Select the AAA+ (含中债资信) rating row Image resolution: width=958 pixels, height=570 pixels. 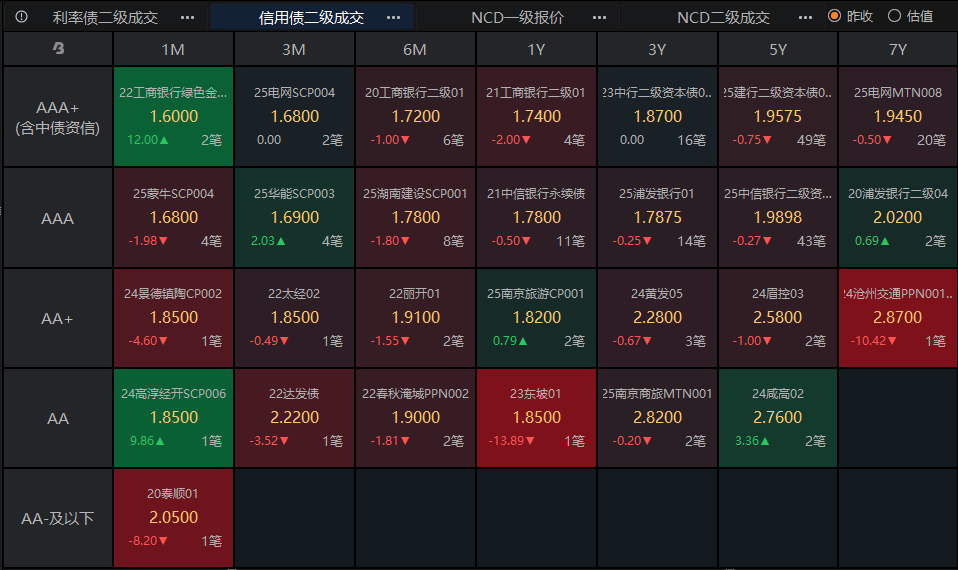click(x=58, y=117)
